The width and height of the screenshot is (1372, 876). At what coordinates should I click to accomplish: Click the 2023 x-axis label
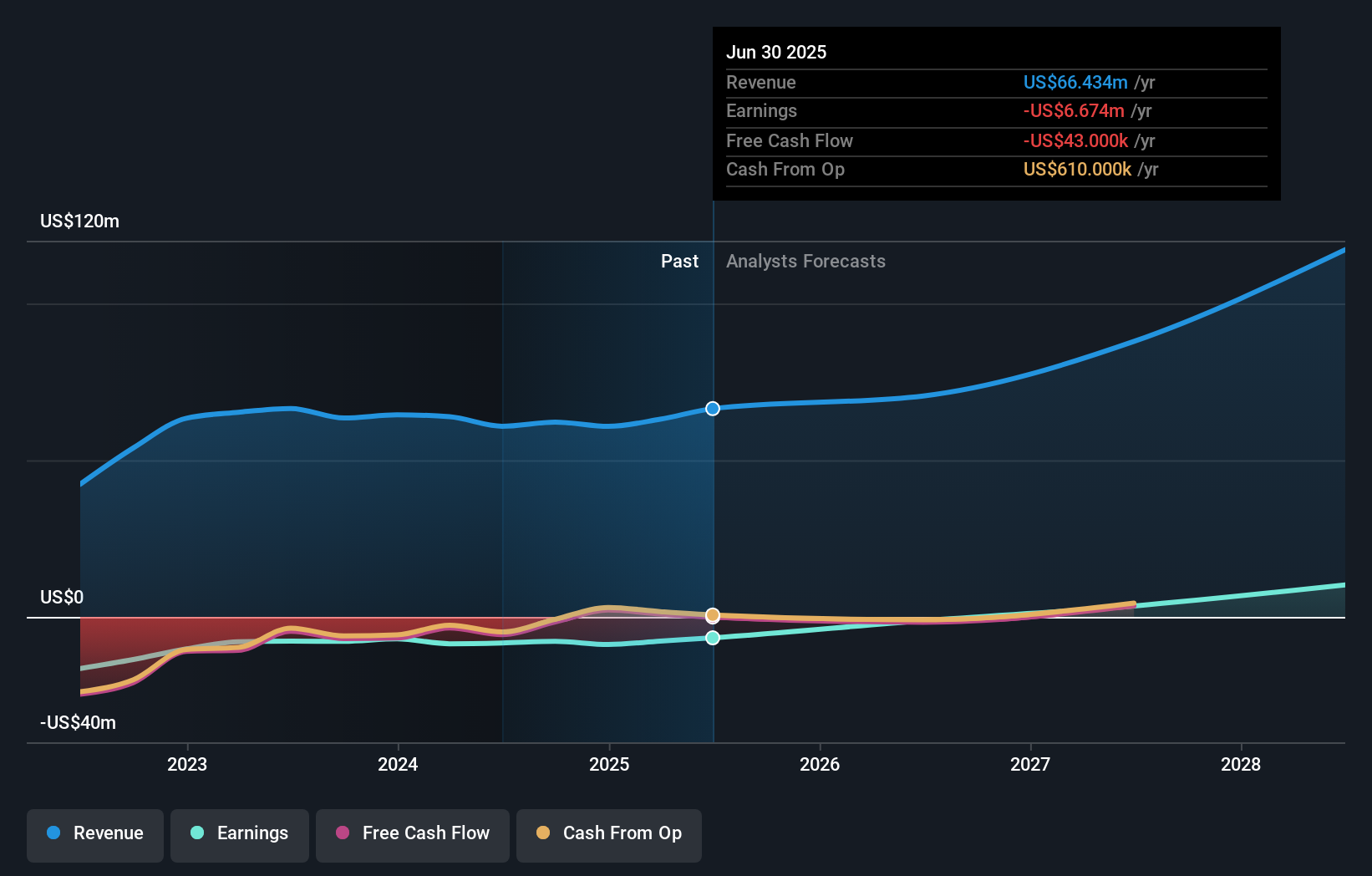pos(187,764)
